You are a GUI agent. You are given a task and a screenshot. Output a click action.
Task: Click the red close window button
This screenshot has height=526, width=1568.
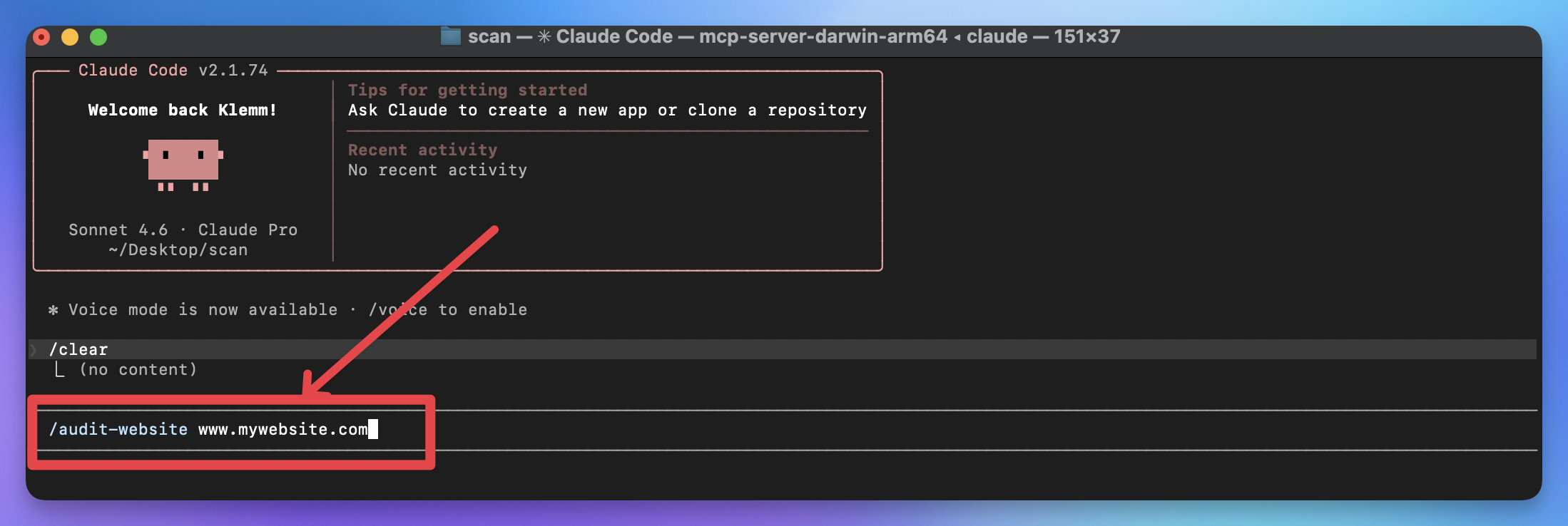coord(41,37)
